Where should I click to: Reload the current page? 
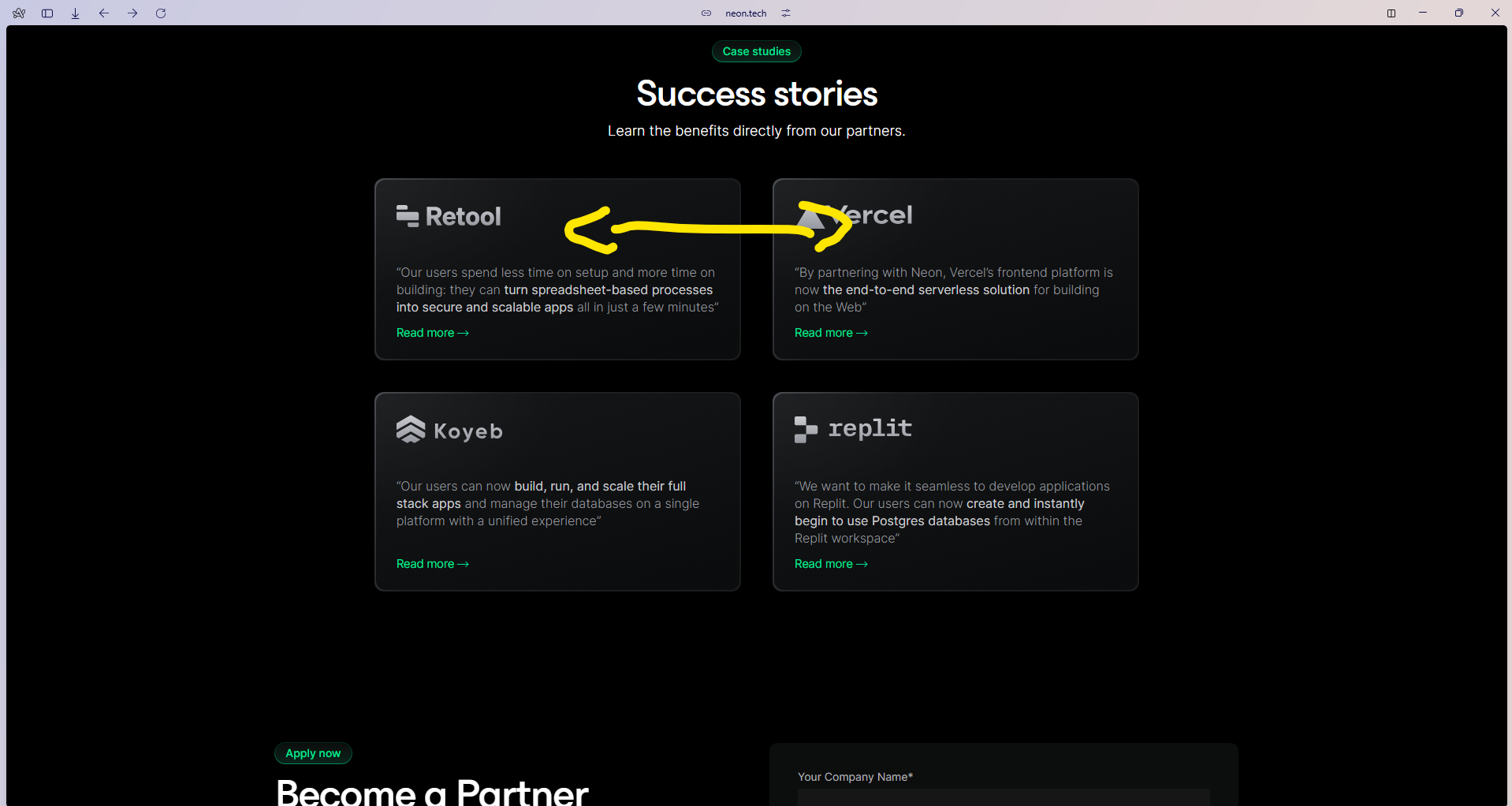pyautogui.click(x=161, y=13)
